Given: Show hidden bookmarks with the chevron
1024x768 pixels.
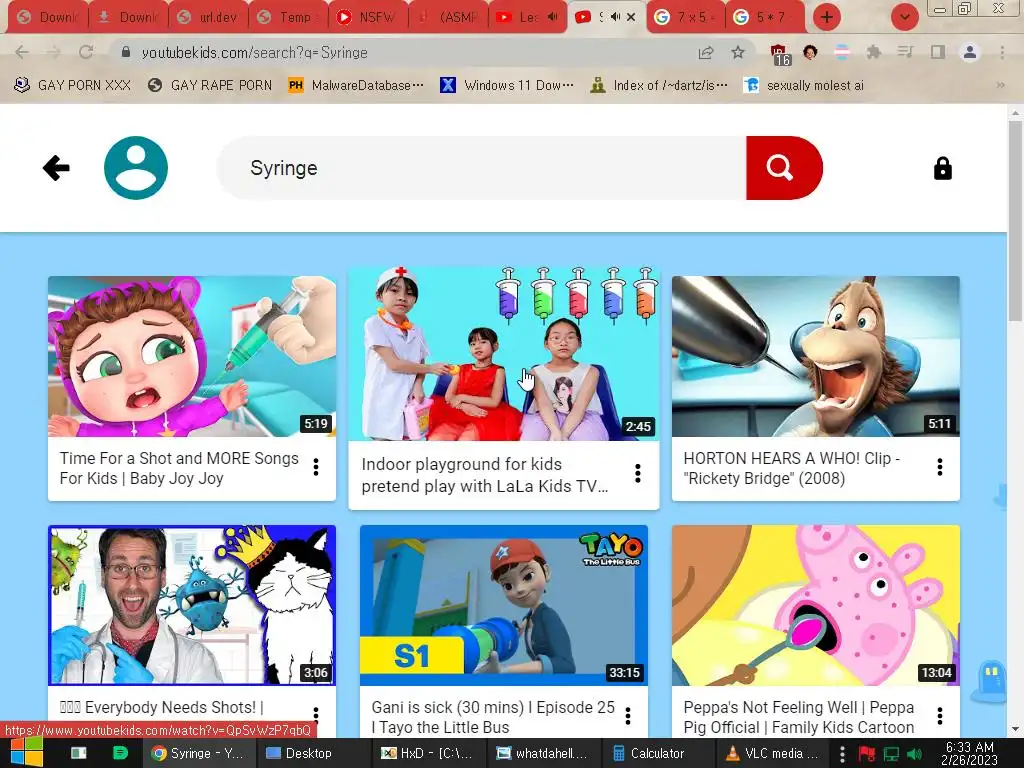Looking at the screenshot, I should click(1000, 86).
